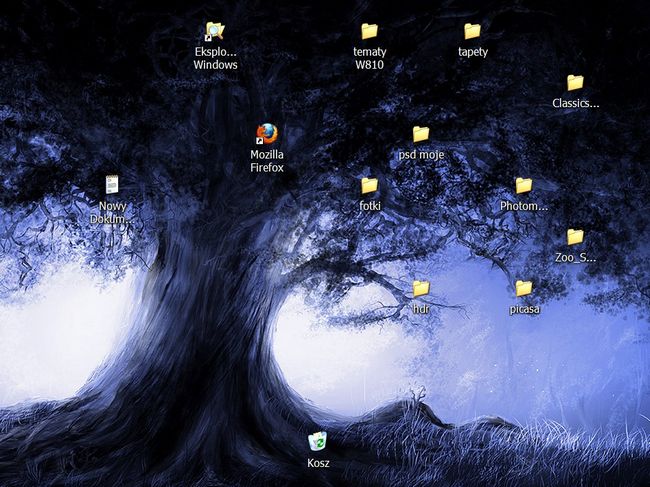Select the hdr folder icon
Screen dimensions: 650x487
pos(421,288)
